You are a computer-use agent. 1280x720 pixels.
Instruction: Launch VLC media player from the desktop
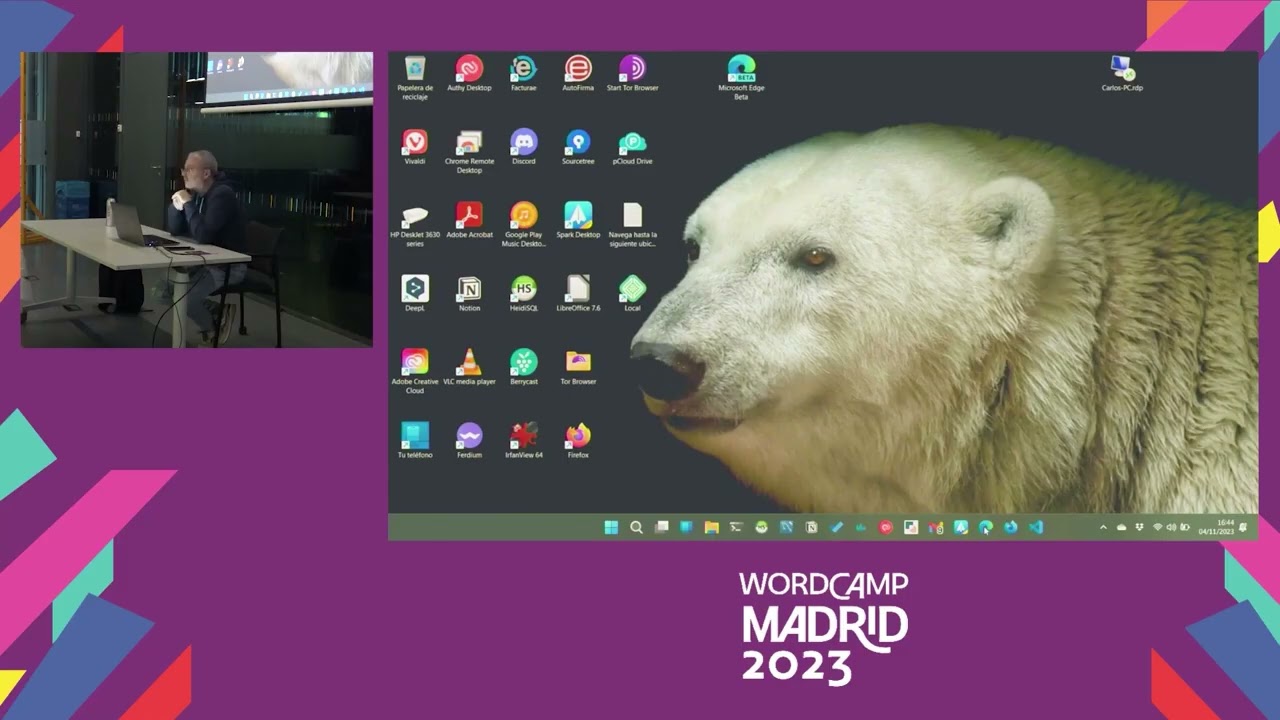pos(469,367)
